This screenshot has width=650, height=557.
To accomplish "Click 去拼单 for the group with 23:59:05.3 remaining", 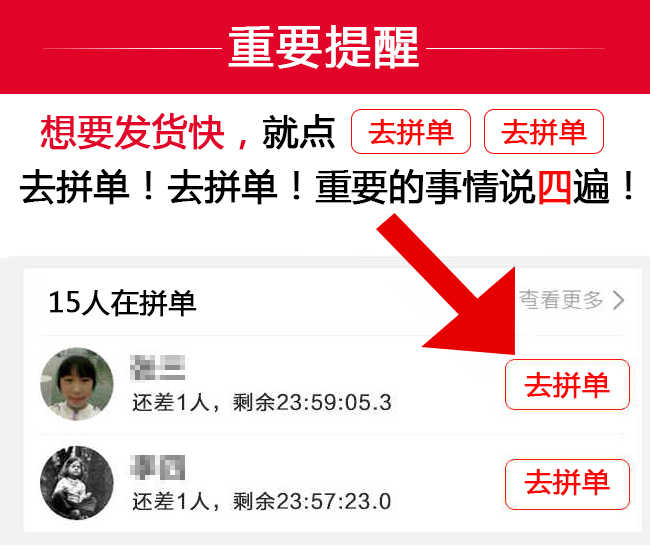I will [x=567, y=385].
